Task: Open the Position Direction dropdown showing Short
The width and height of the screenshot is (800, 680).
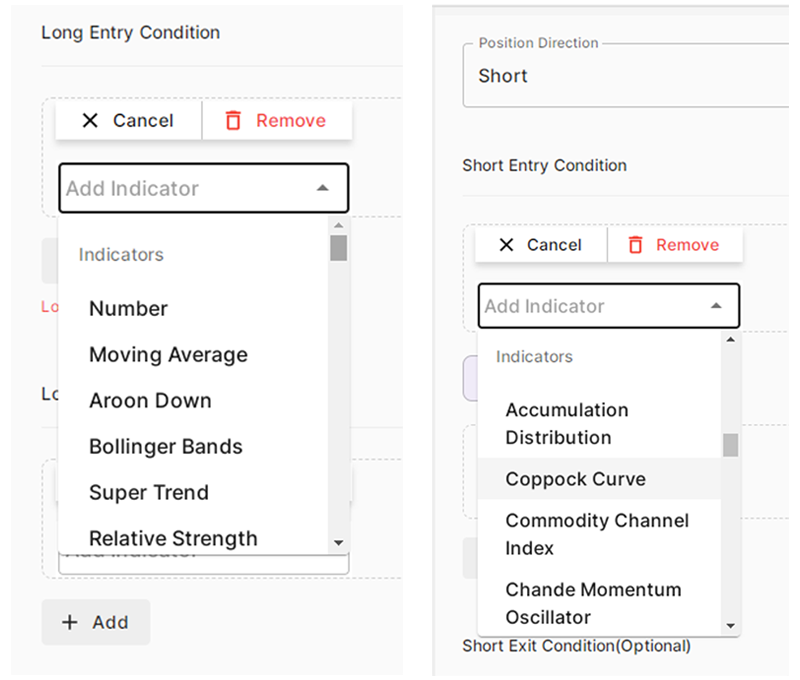Action: [626, 75]
